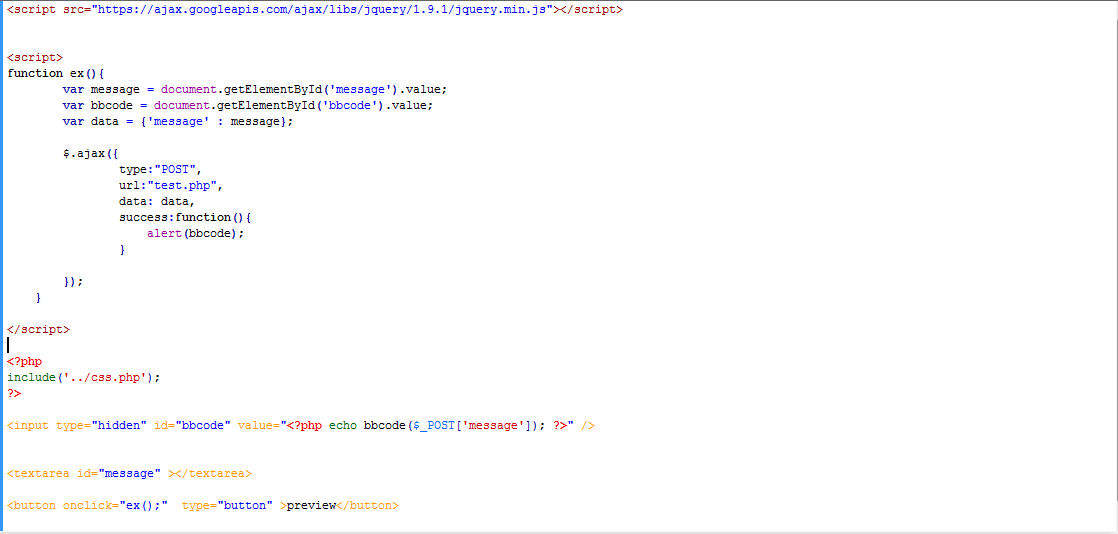Click the 'var bbcode' declaration line
This screenshot has width=1118, height=534.
[247, 106]
